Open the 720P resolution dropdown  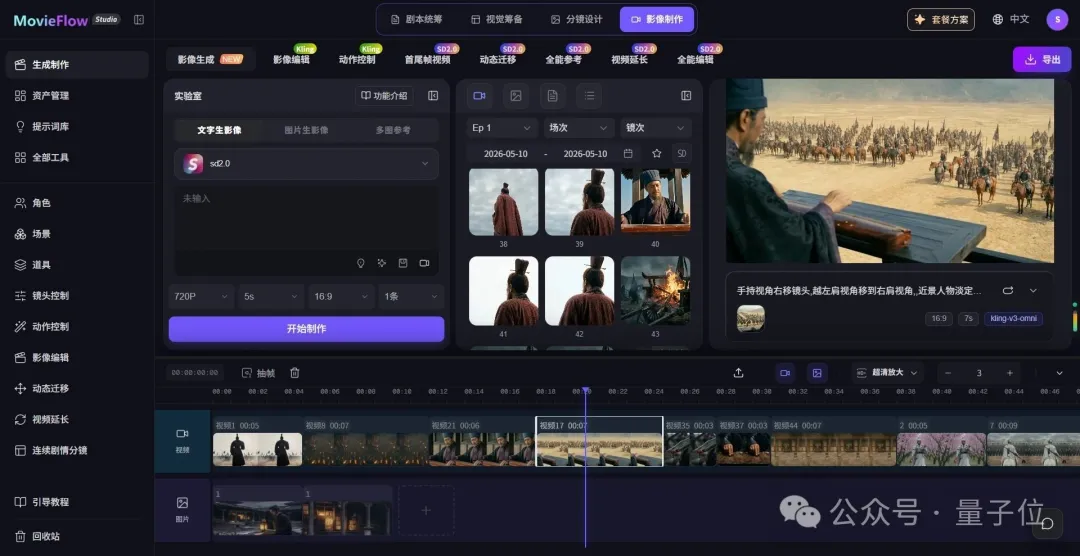point(201,296)
